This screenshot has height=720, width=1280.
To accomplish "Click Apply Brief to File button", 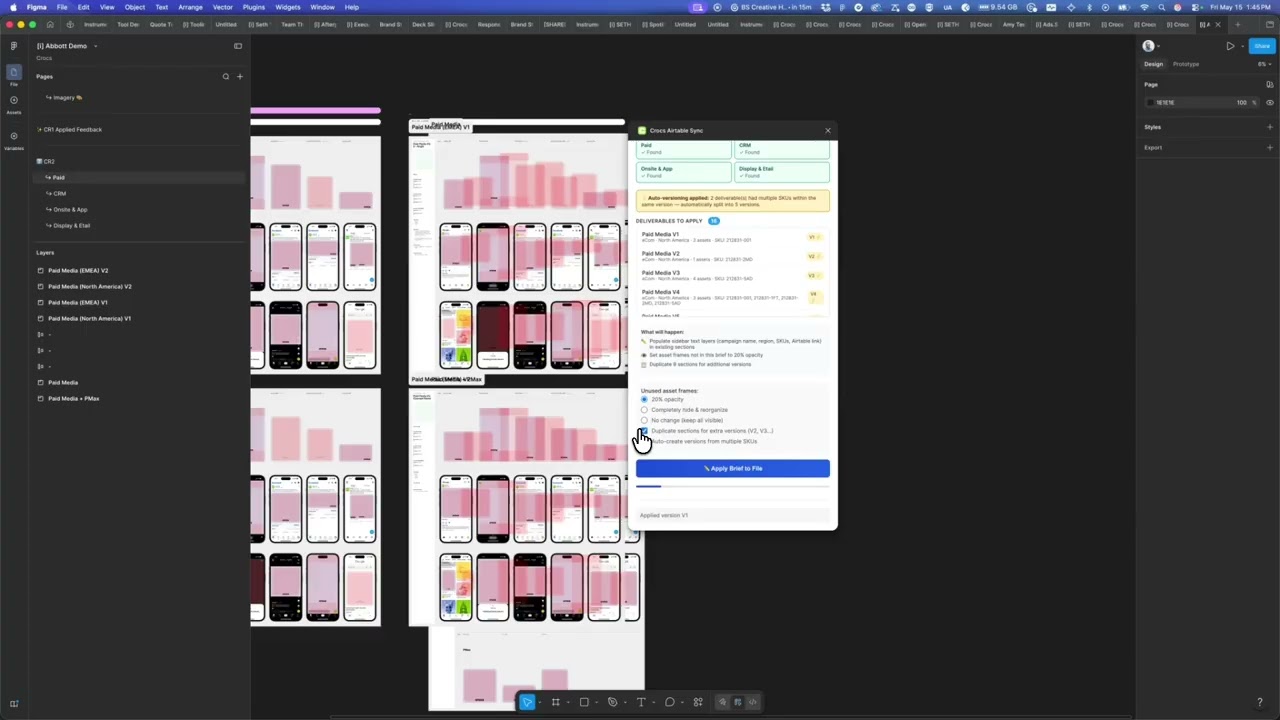I will 733,468.
